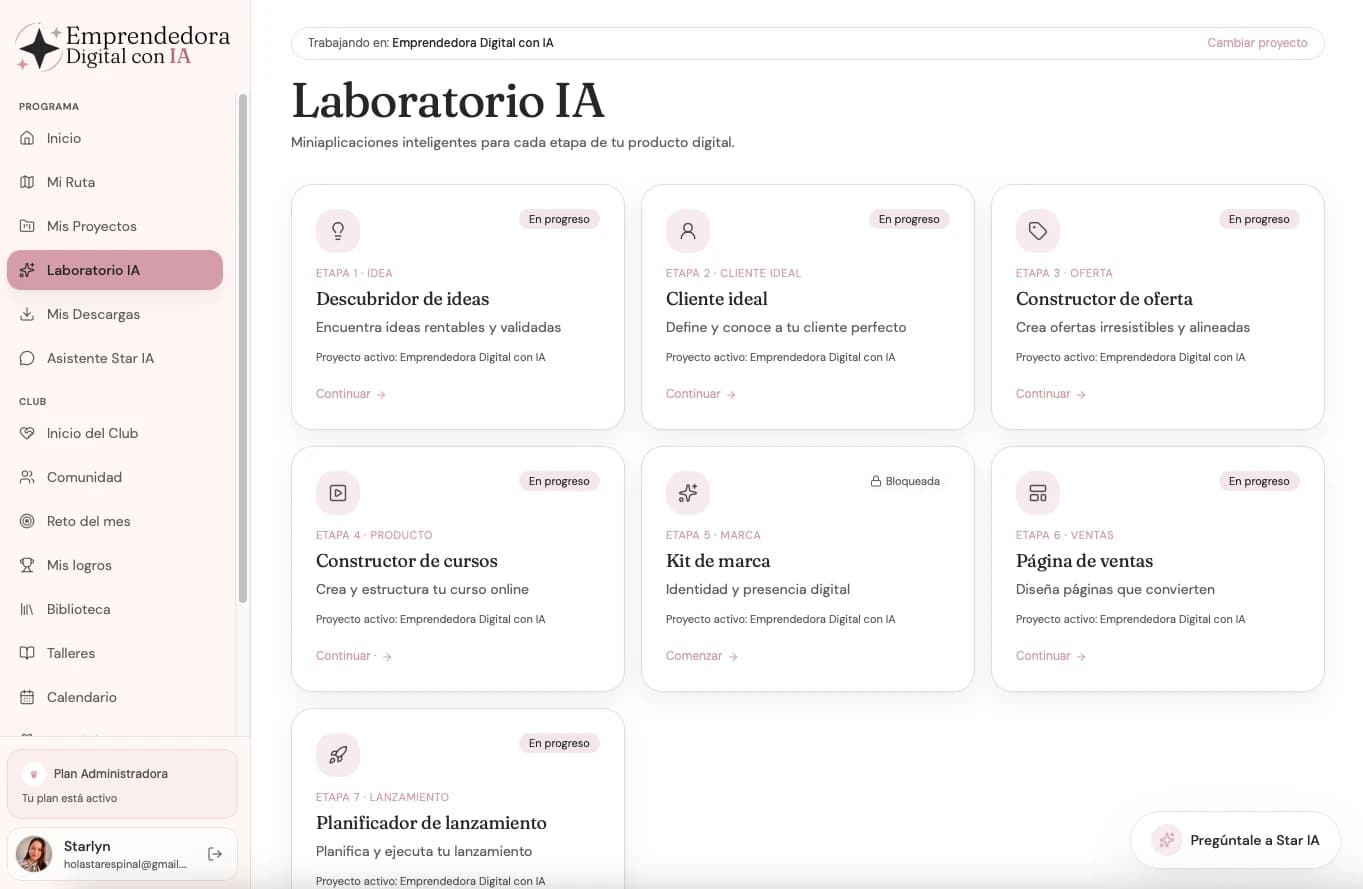
Task: Click the lightbulb icon on Descubridor de ideas card
Action: coord(338,231)
